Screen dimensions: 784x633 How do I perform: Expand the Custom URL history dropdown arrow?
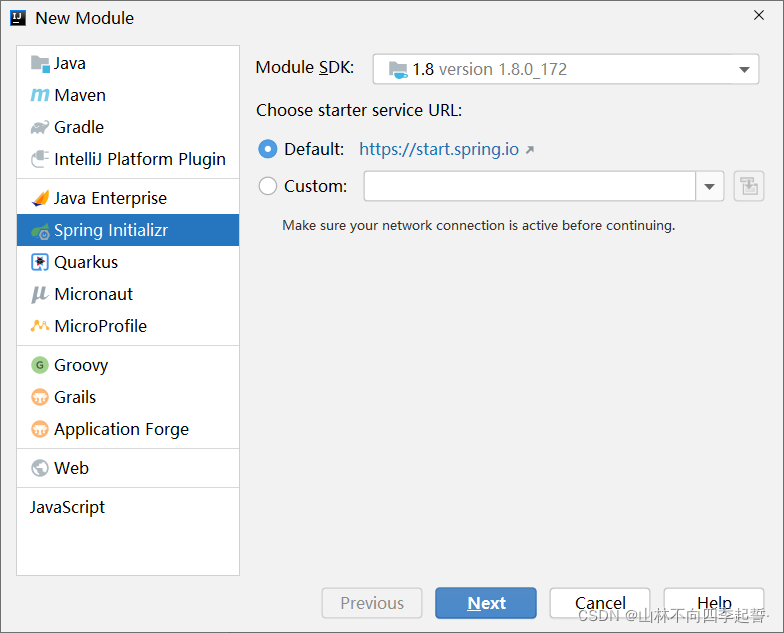pos(710,186)
